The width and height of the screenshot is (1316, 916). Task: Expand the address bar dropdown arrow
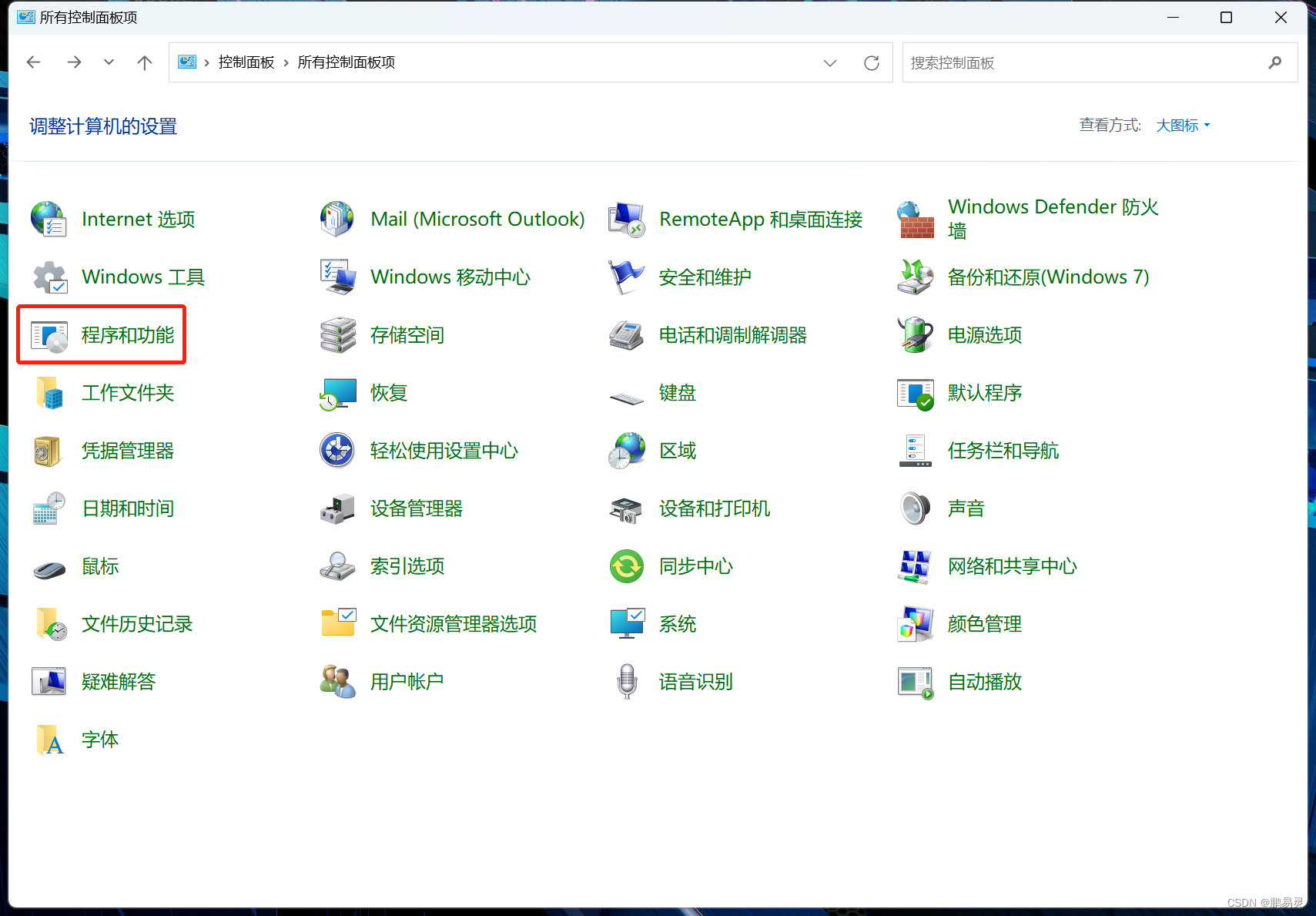point(830,62)
